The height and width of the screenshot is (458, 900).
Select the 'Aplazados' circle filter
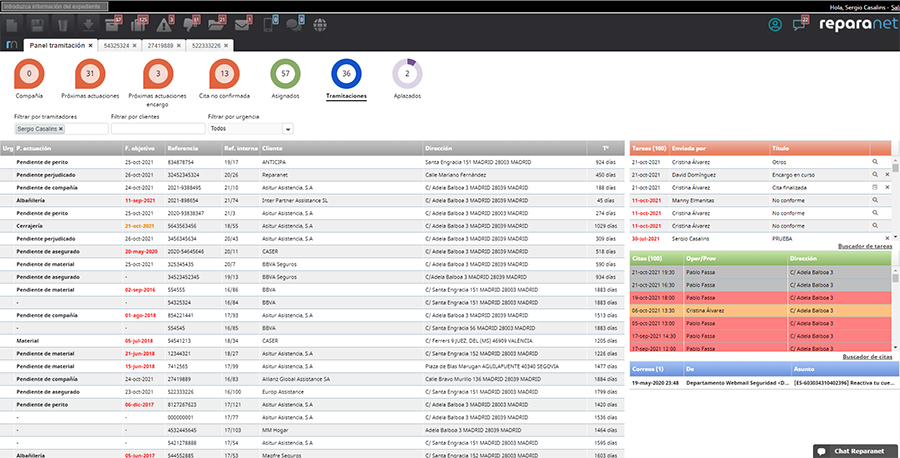[x=407, y=74]
